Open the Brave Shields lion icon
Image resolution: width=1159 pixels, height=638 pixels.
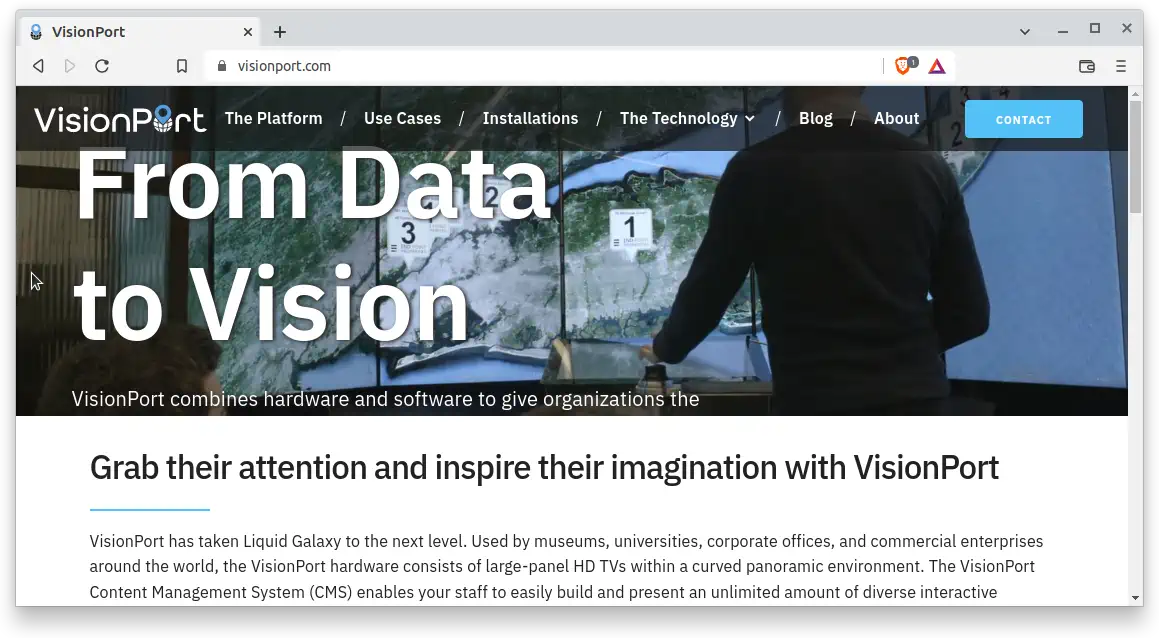[905, 66]
